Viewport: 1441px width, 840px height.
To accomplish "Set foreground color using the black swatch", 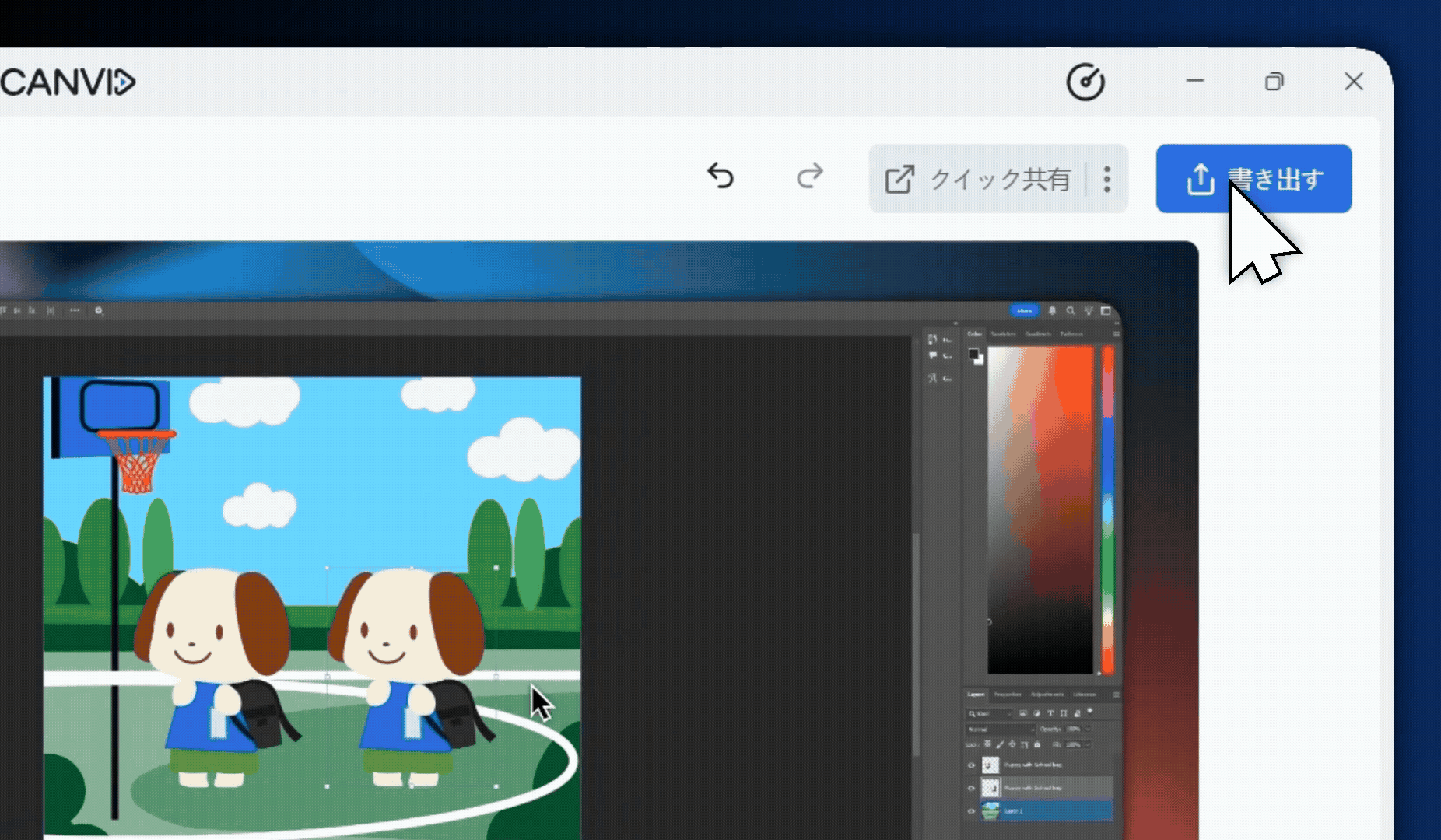I will pyautogui.click(x=974, y=354).
